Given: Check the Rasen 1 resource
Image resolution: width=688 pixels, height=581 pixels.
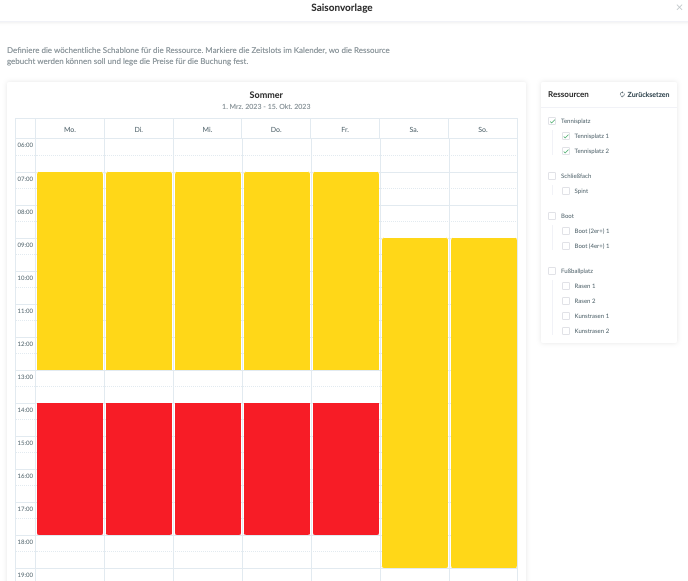Looking at the screenshot, I should pyautogui.click(x=566, y=286).
